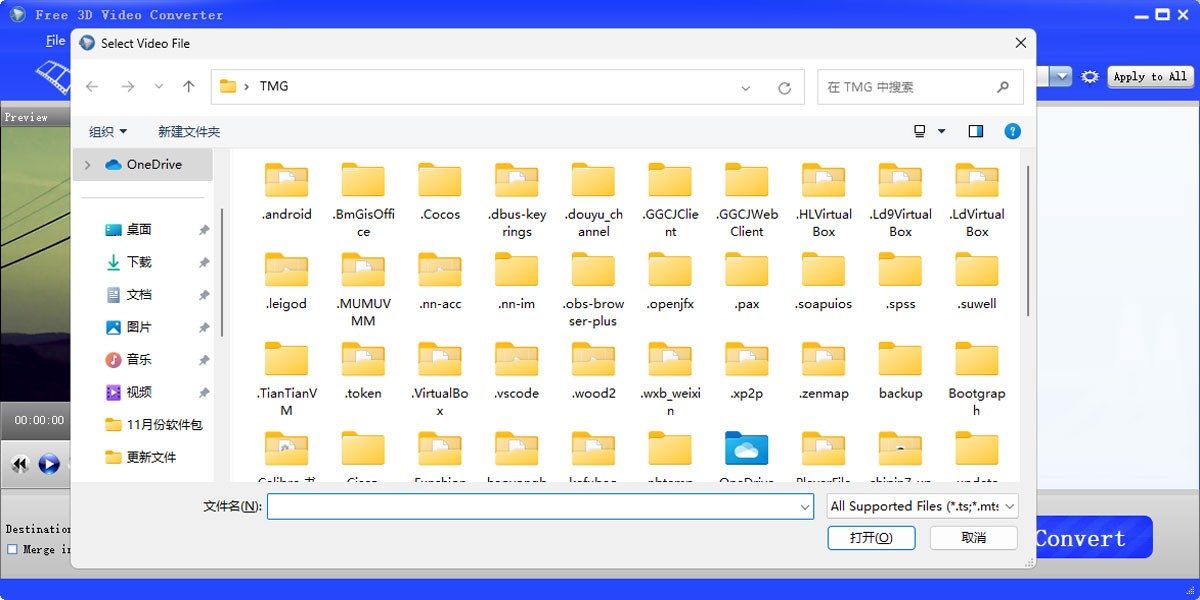
Task: Refresh the TMG folder view
Action: pos(784,86)
